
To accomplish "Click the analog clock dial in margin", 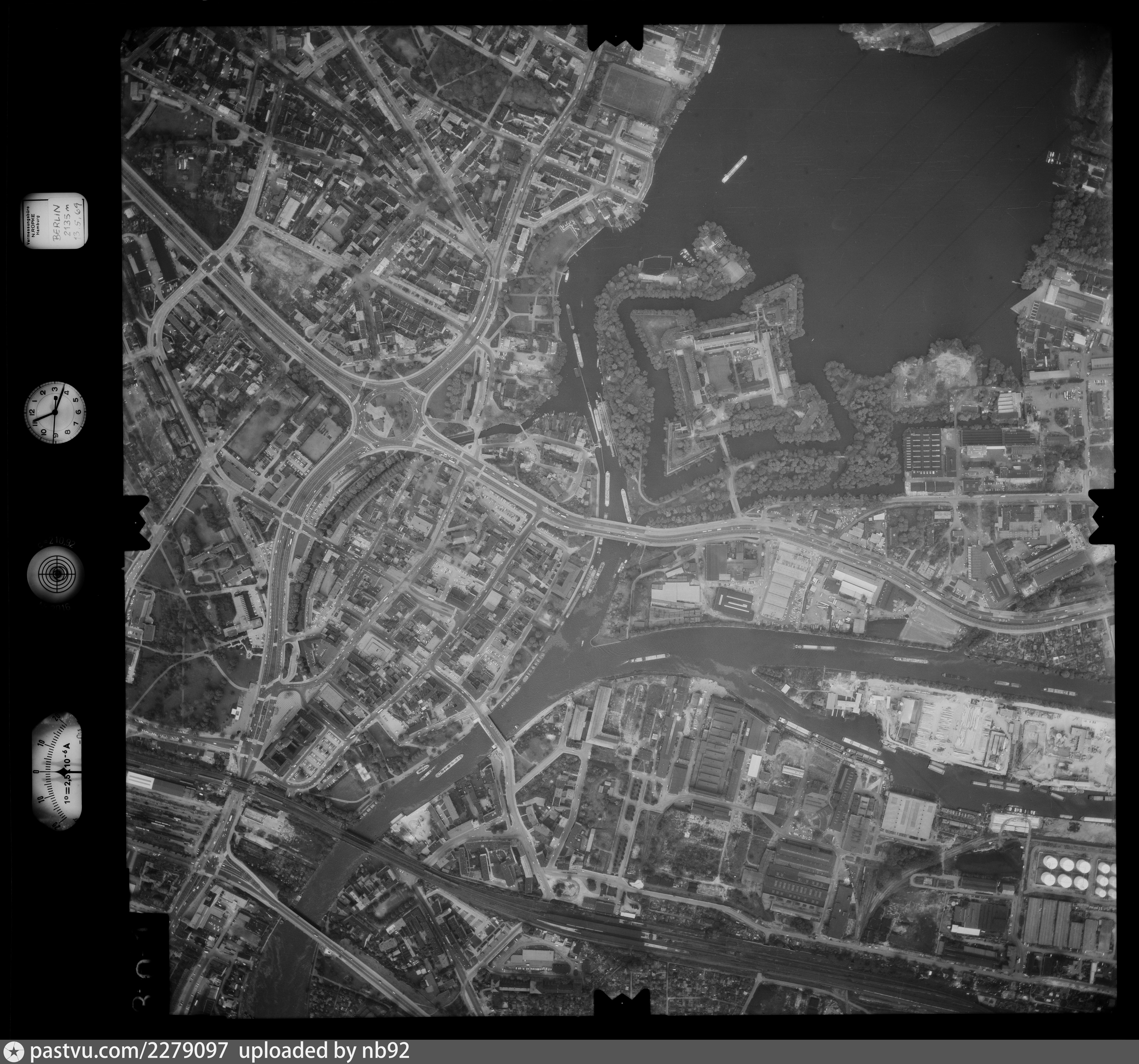I will click(55, 413).
